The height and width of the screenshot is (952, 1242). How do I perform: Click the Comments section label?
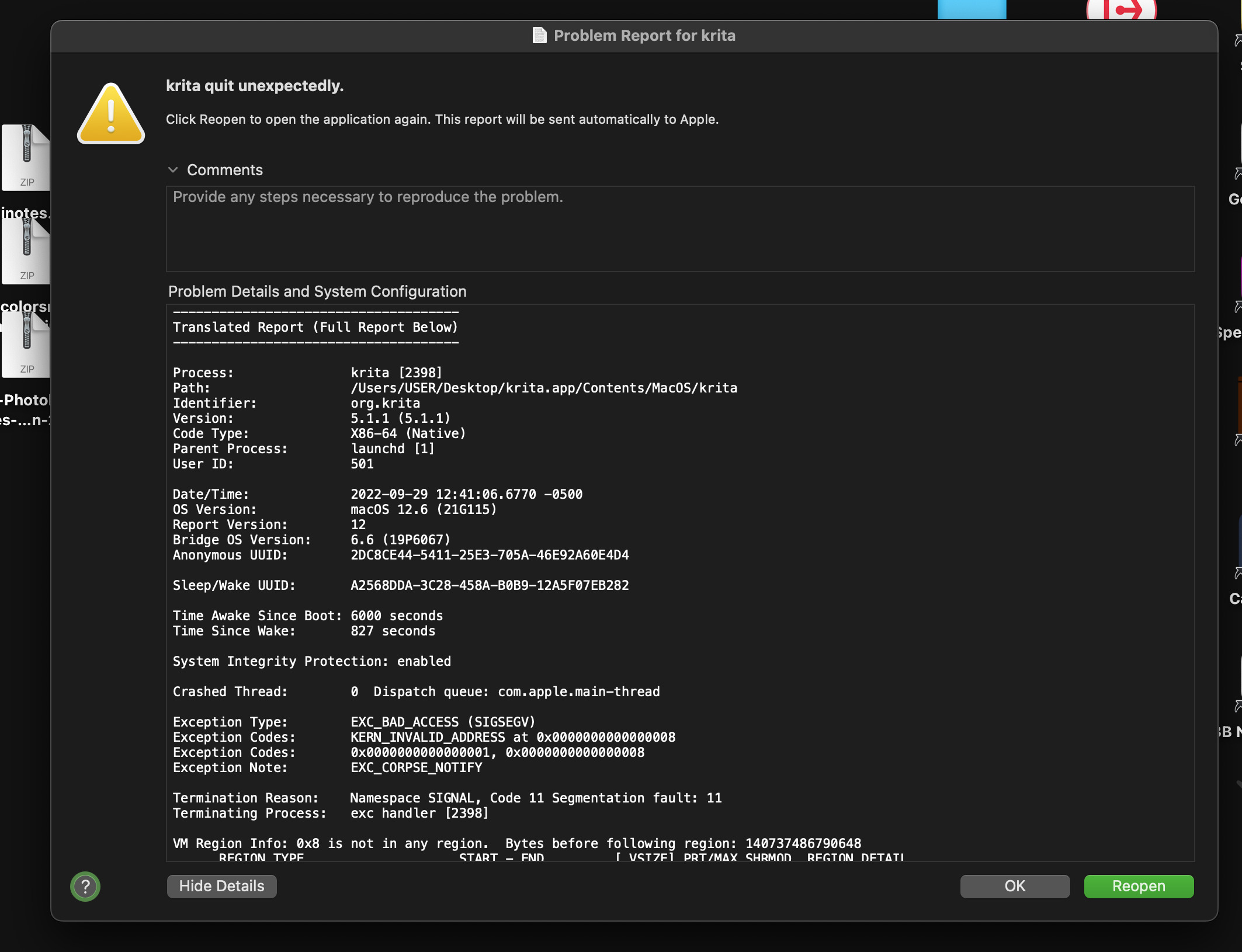point(225,170)
